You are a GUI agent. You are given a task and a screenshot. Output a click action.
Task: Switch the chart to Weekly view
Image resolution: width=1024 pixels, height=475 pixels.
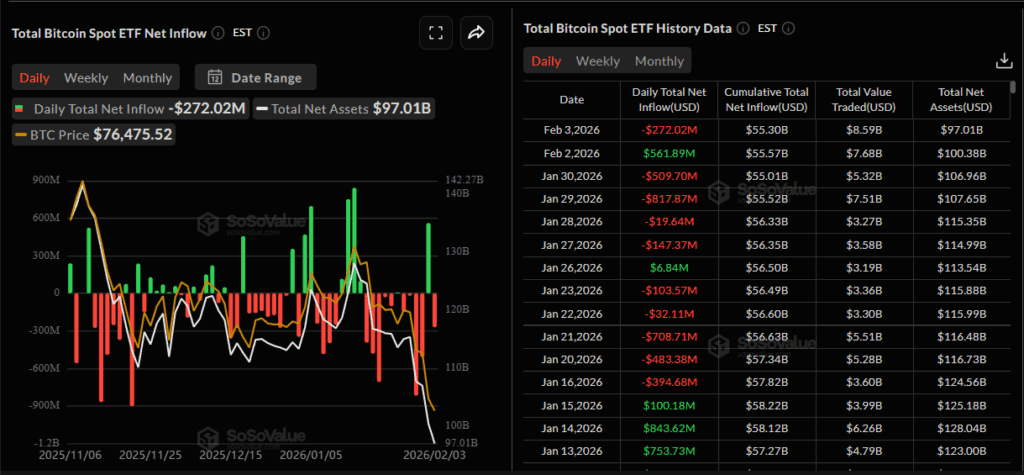click(x=86, y=77)
